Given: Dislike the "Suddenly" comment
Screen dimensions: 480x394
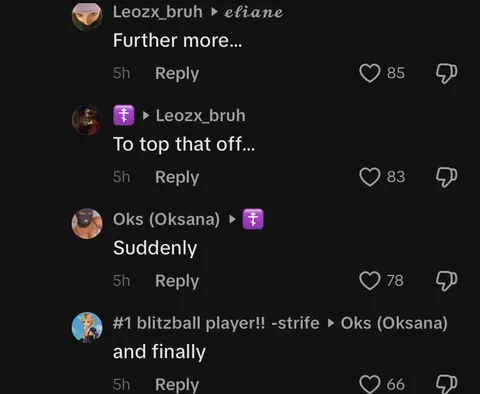Looking at the screenshot, I should point(447,281).
